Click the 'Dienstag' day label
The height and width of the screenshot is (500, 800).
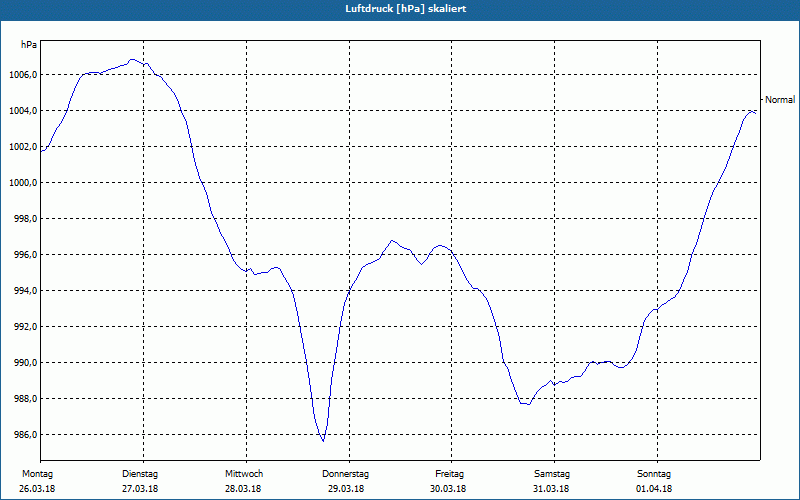[x=140, y=474]
